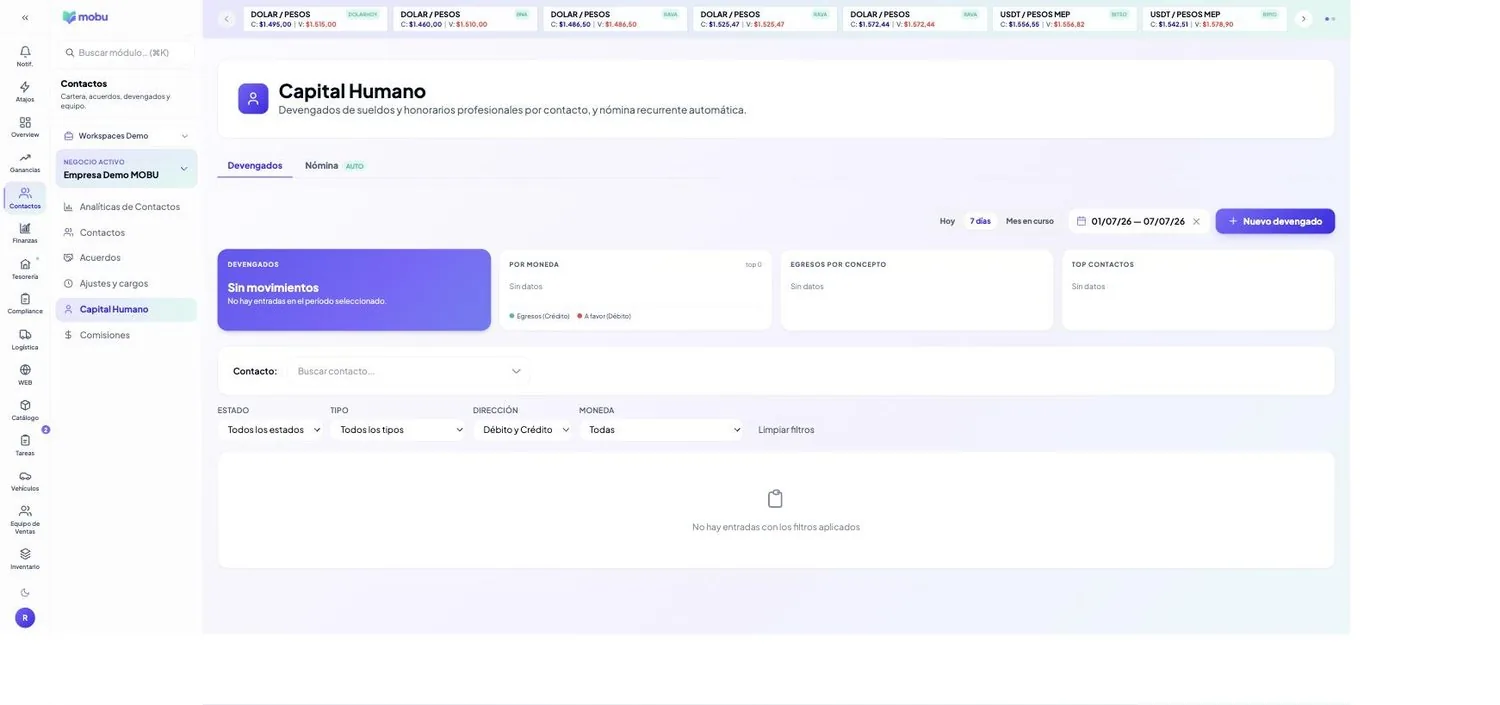Image resolution: width=1500 pixels, height=705 pixels.
Task: Open Compliance clipboard icon
Action: pyautogui.click(x=25, y=304)
